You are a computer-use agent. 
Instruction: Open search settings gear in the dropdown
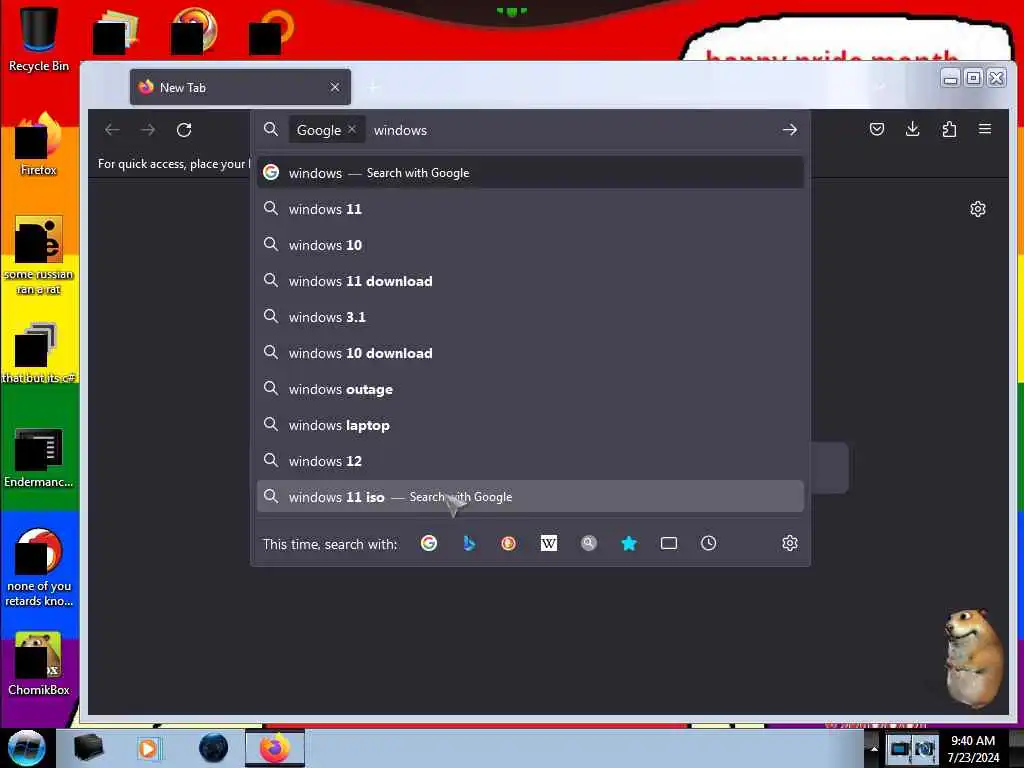tap(790, 543)
